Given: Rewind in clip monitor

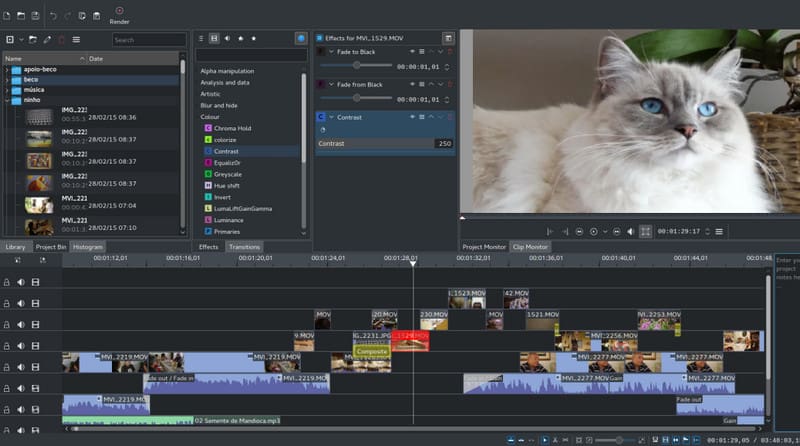Looking at the screenshot, I should (579, 232).
